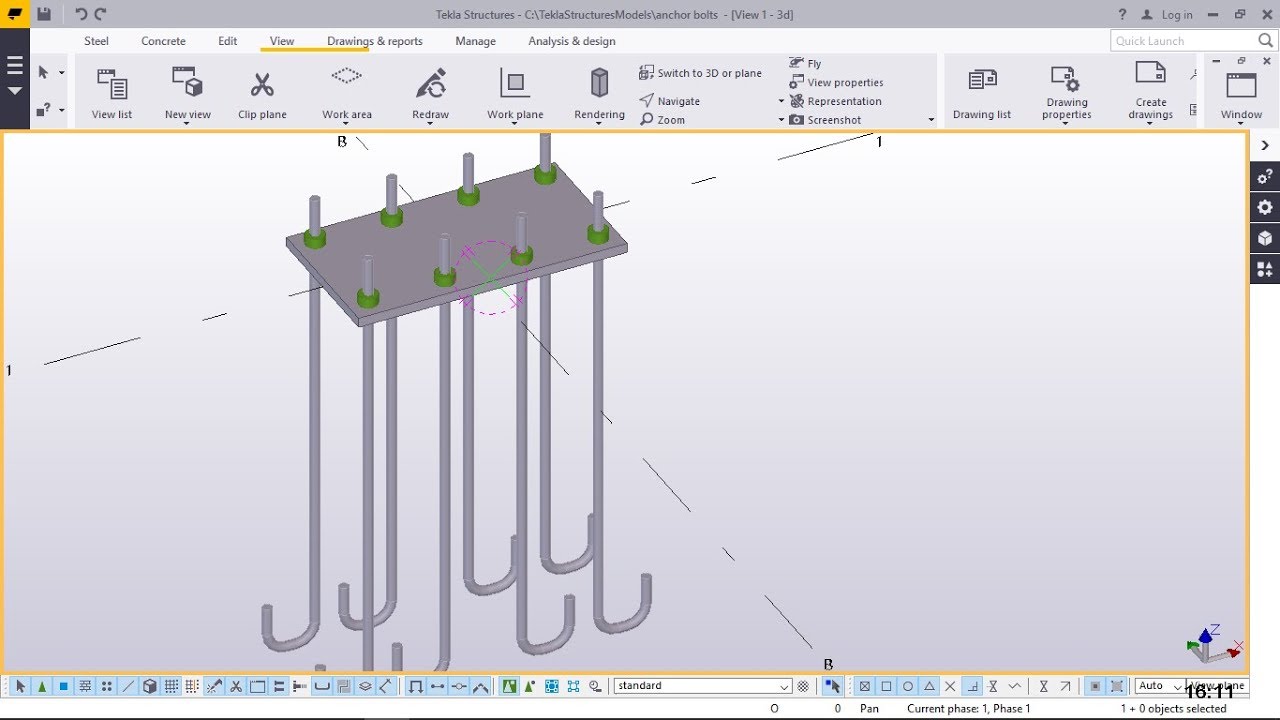The height and width of the screenshot is (720, 1280).
Task: Toggle the Select cuts scissors switch
Action: [236, 686]
